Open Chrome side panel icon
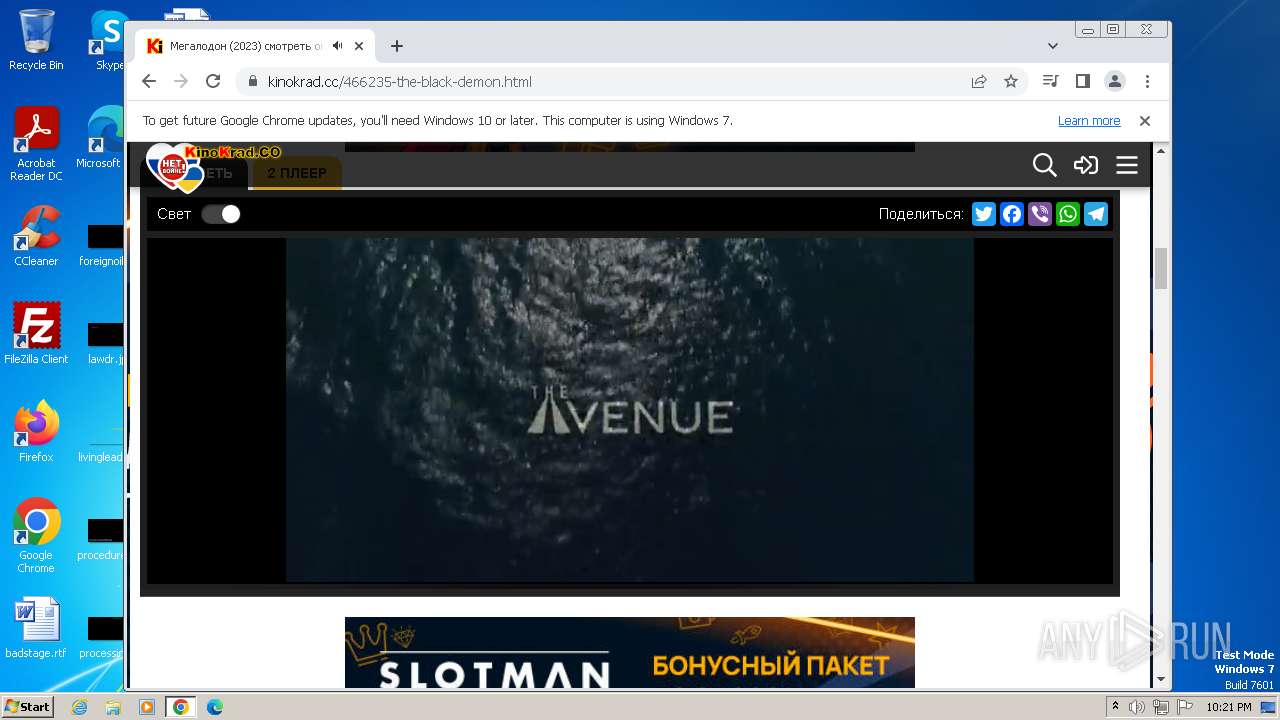 click(x=1082, y=81)
